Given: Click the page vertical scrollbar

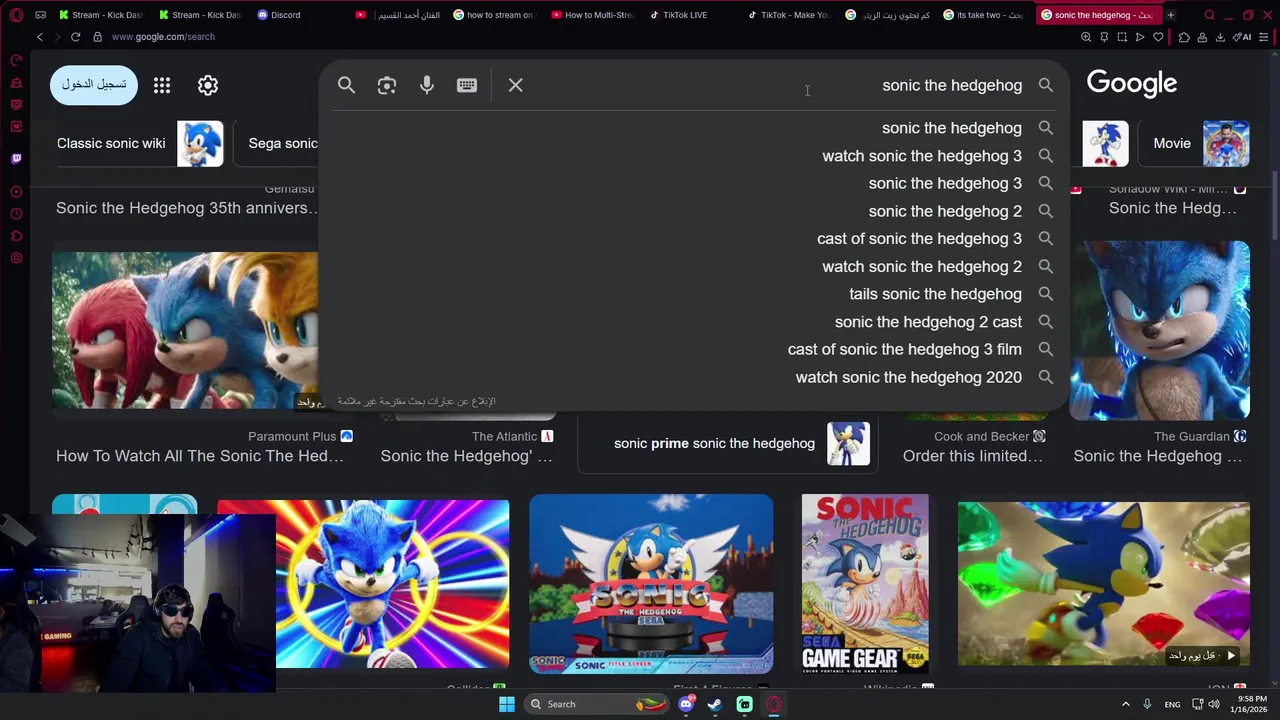Looking at the screenshot, I should pyautogui.click(x=1274, y=205).
